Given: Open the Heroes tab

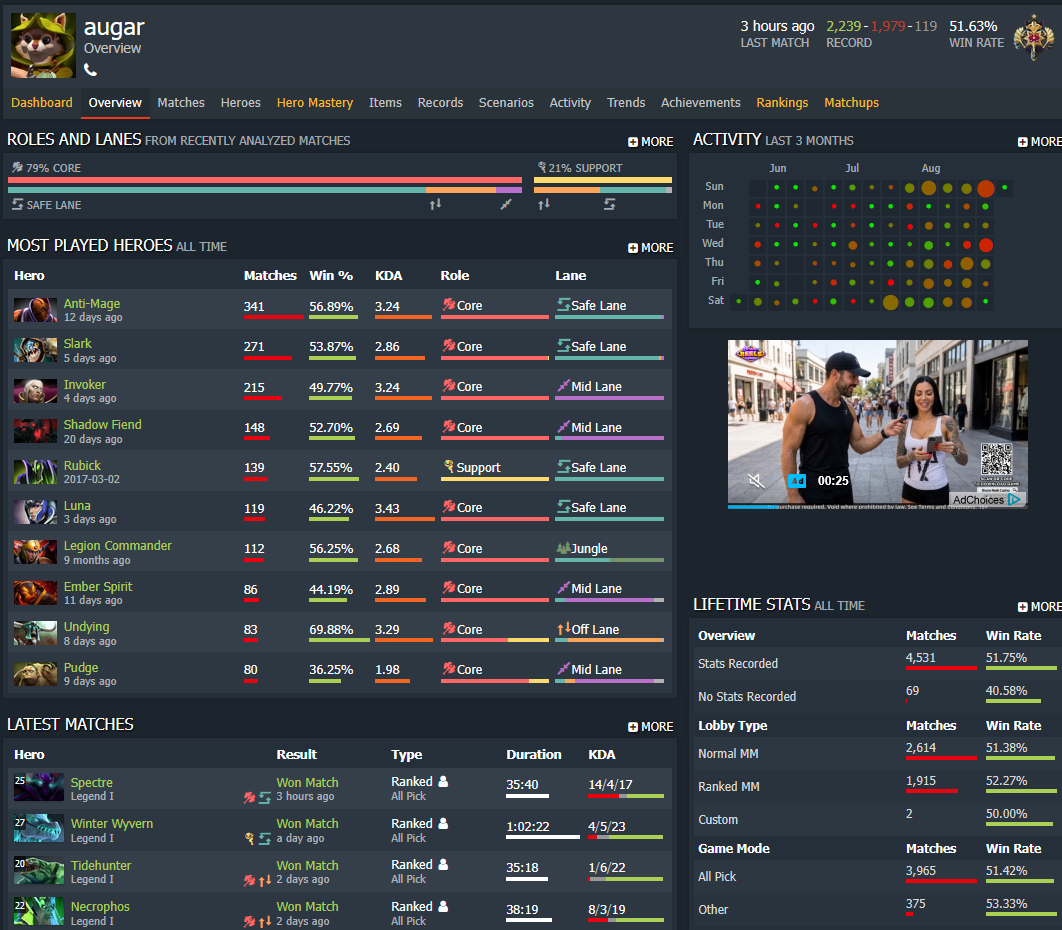Looking at the screenshot, I should pyautogui.click(x=240, y=102).
